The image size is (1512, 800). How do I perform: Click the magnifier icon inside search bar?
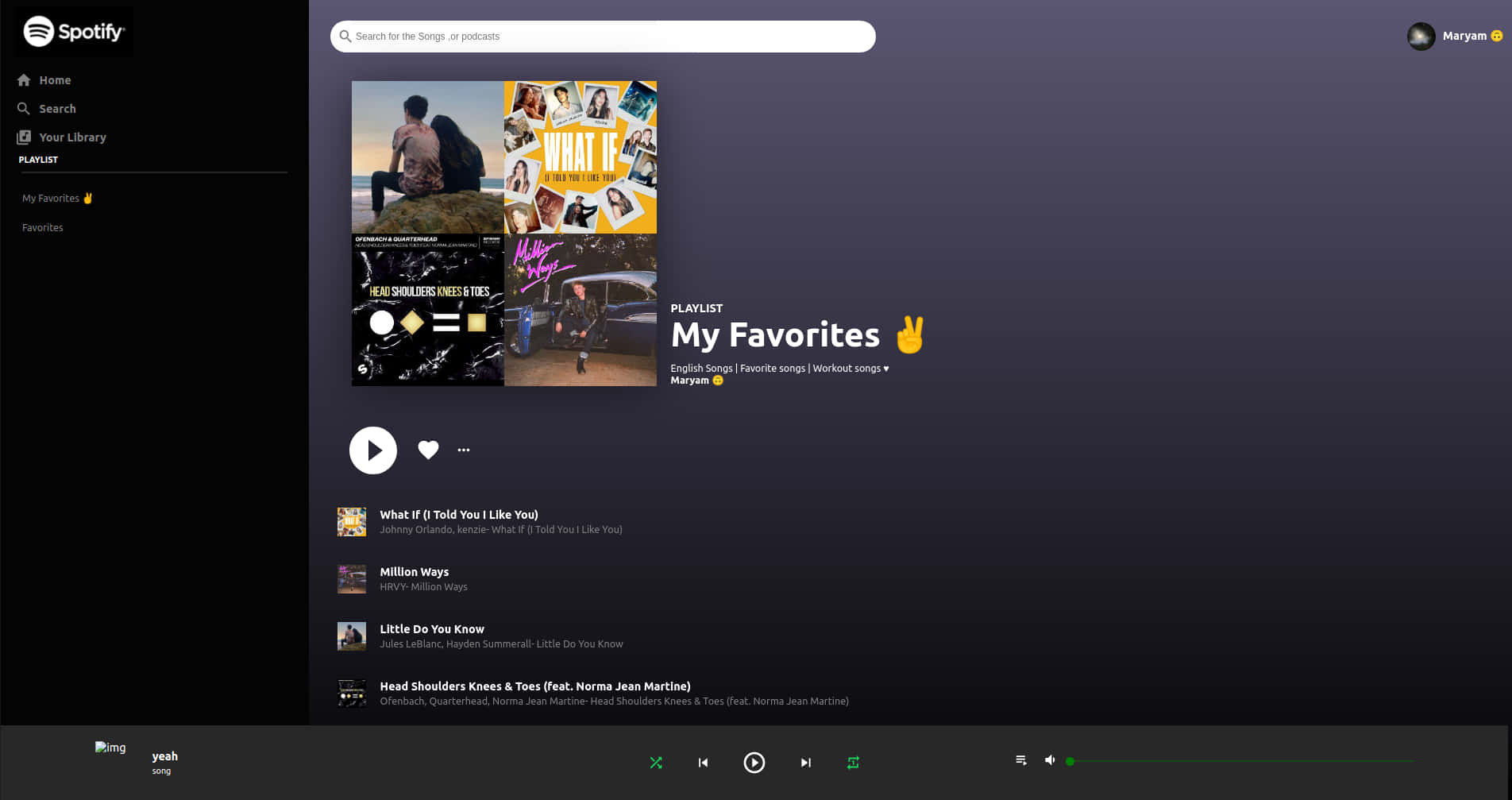tap(345, 37)
